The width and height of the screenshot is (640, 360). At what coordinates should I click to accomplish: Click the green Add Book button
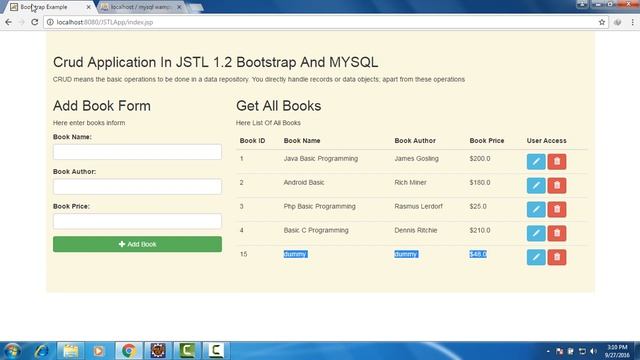coord(138,244)
